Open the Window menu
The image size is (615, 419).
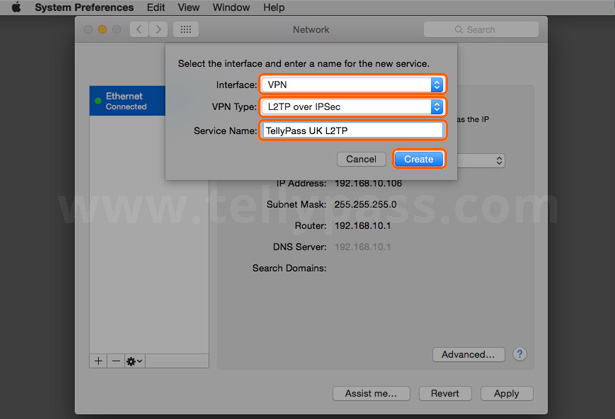coord(231,7)
